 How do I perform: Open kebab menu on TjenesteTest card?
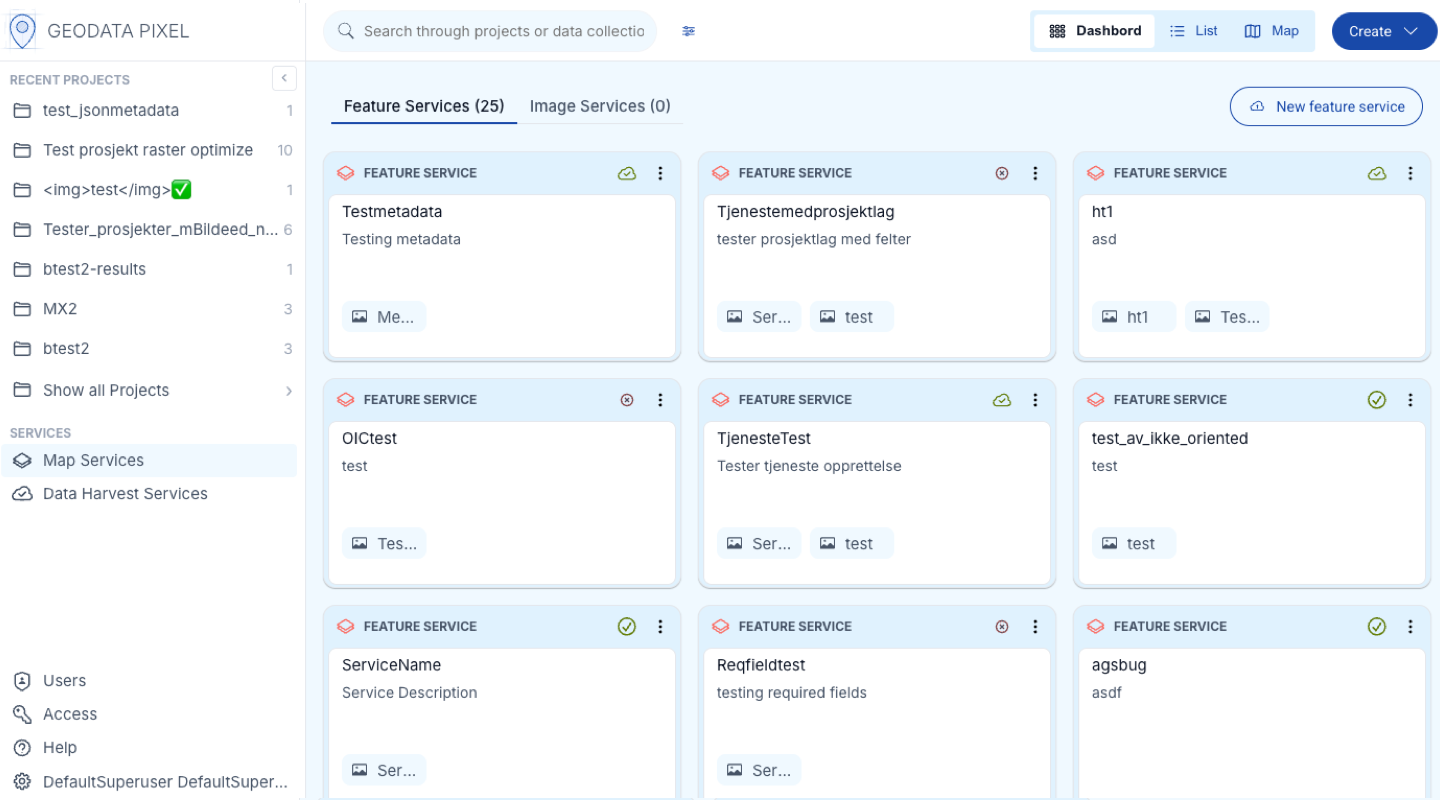point(1035,400)
